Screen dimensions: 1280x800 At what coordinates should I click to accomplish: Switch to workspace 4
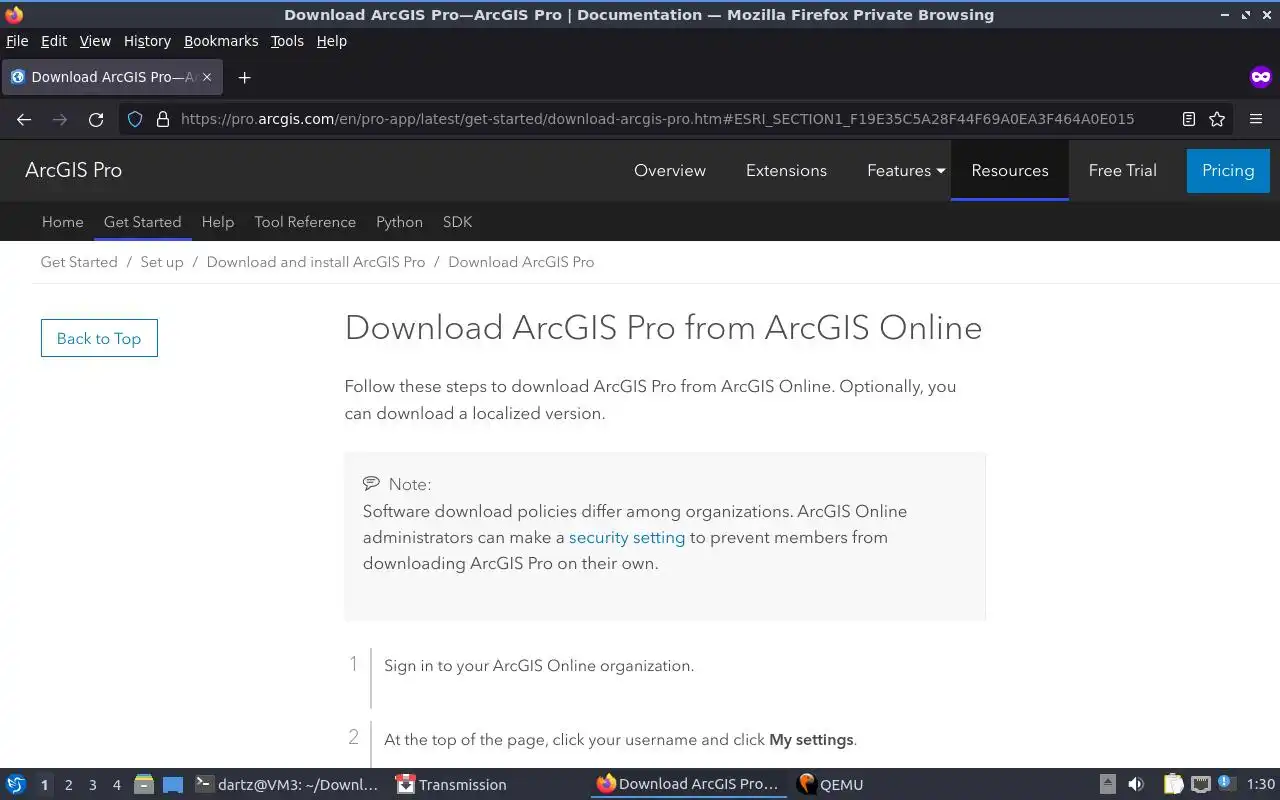tap(116, 785)
